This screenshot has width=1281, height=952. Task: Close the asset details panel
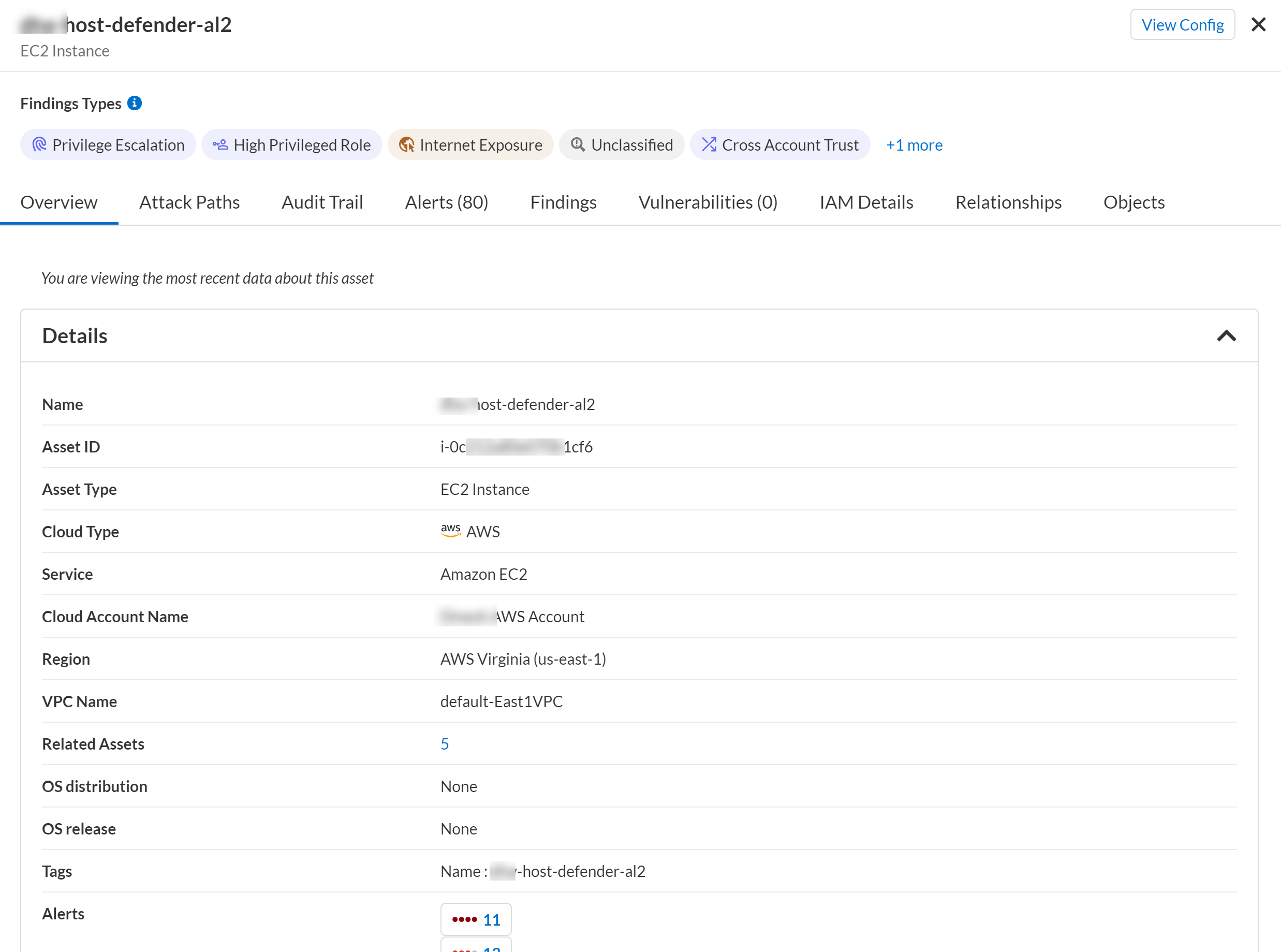click(x=1258, y=24)
